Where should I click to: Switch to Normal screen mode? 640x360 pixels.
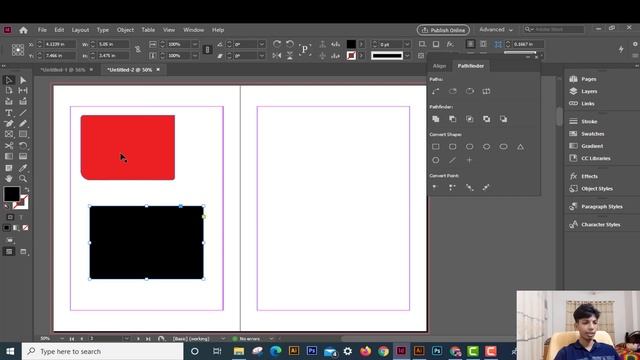(9, 252)
